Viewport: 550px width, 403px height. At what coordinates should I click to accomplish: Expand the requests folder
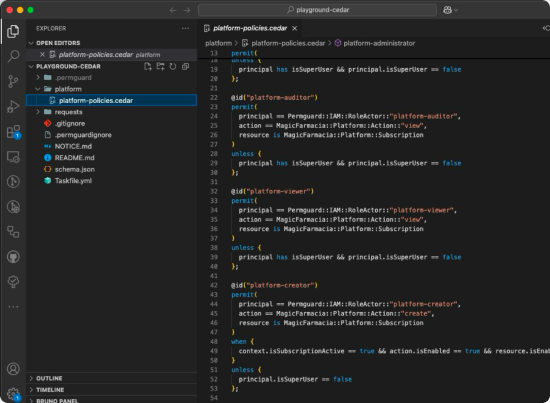point(38,112)
